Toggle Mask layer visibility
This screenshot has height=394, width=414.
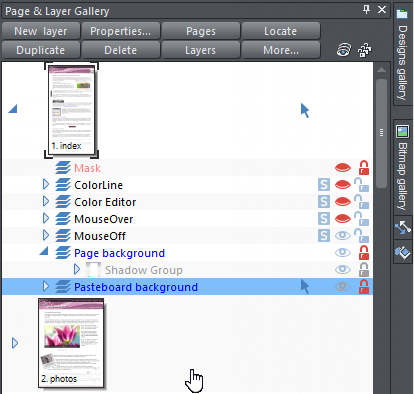point(343,168)
